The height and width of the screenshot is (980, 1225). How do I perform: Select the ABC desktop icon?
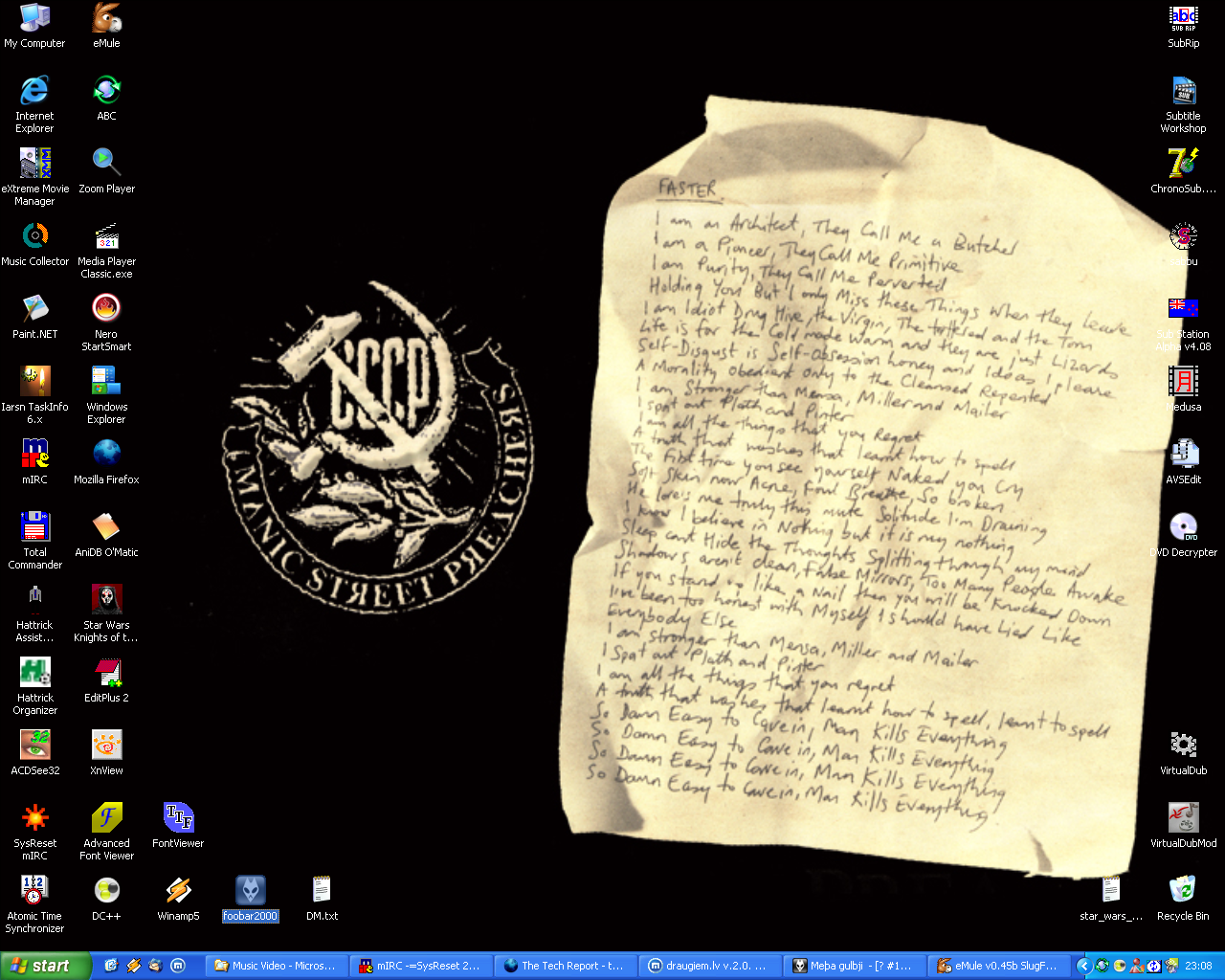(106, 99)
